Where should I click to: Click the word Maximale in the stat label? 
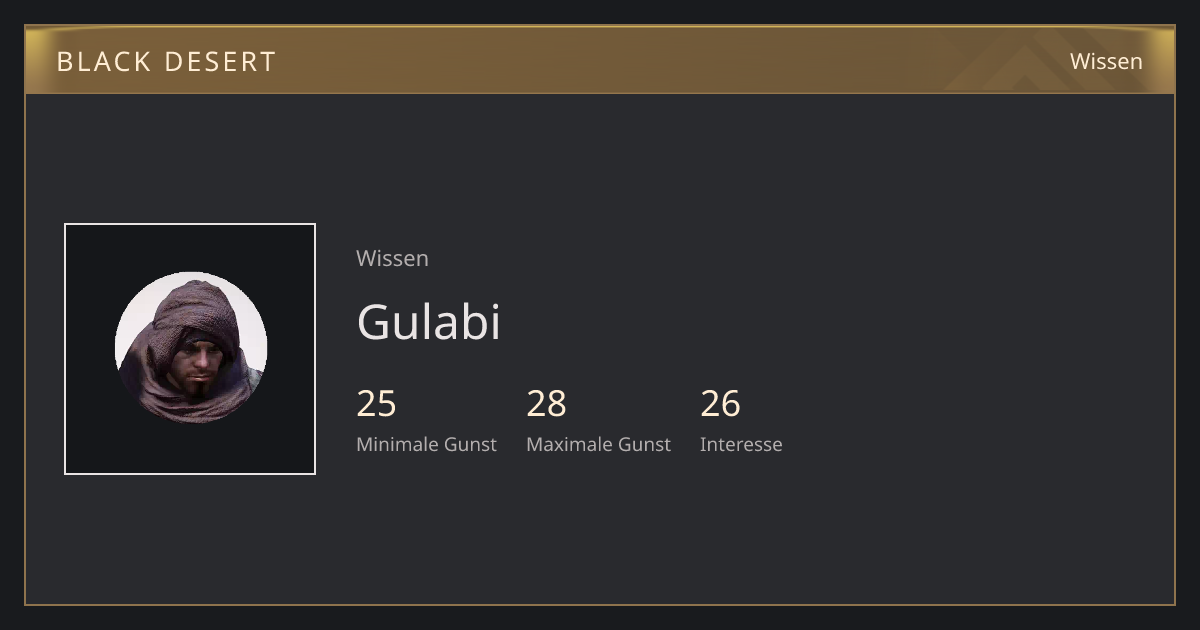[566, 444]
